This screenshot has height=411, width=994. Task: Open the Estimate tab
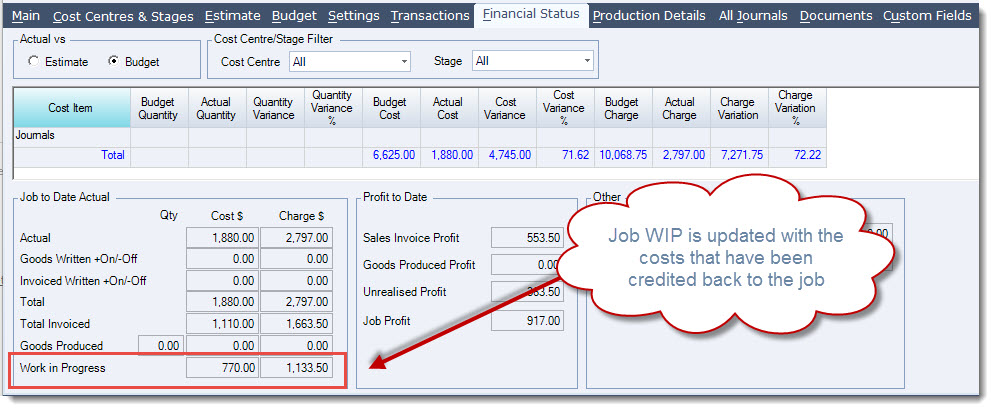233,15
